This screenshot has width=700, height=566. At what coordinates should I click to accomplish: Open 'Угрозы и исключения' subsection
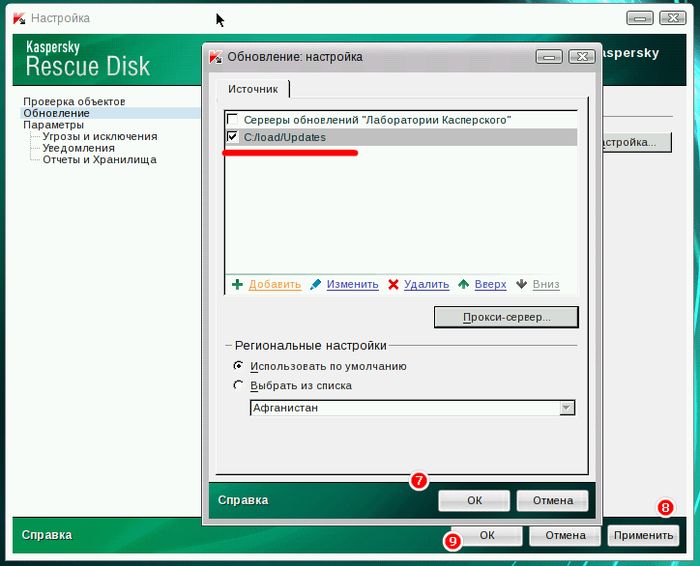(100, 136)
